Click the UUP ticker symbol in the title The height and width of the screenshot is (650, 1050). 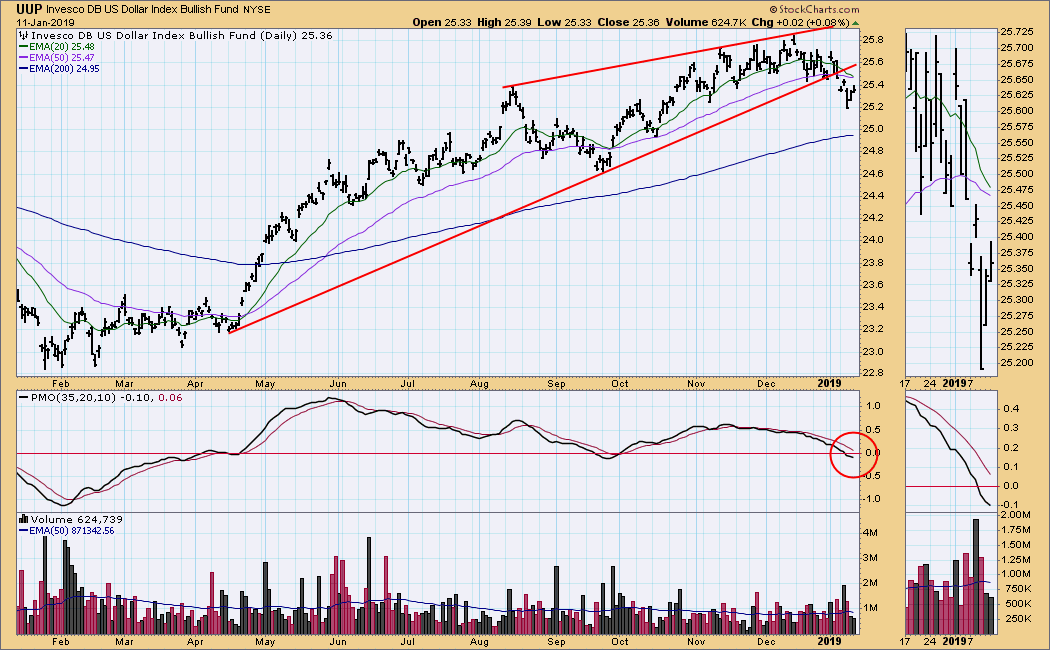pyautogui.click(x=30, y=9)
